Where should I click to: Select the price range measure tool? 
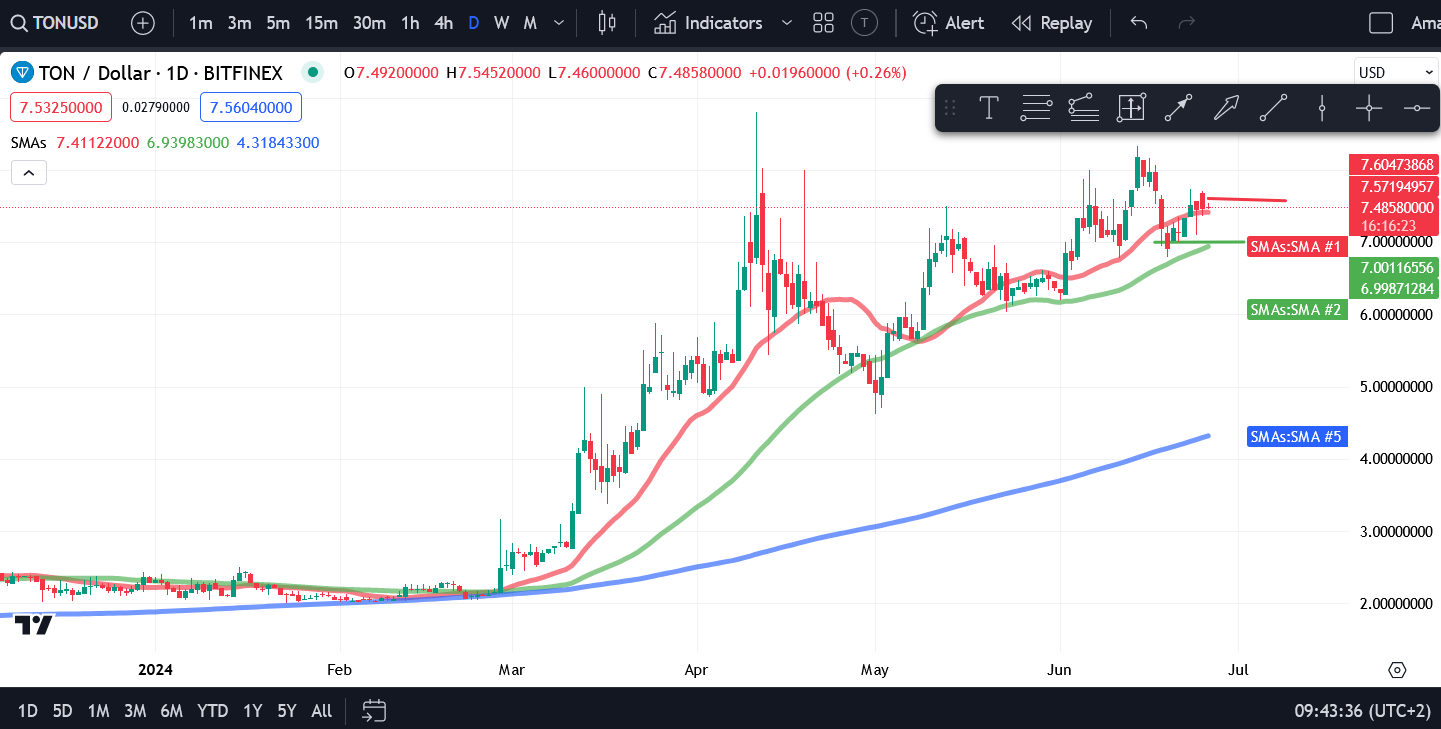(x=1130, y=108)
